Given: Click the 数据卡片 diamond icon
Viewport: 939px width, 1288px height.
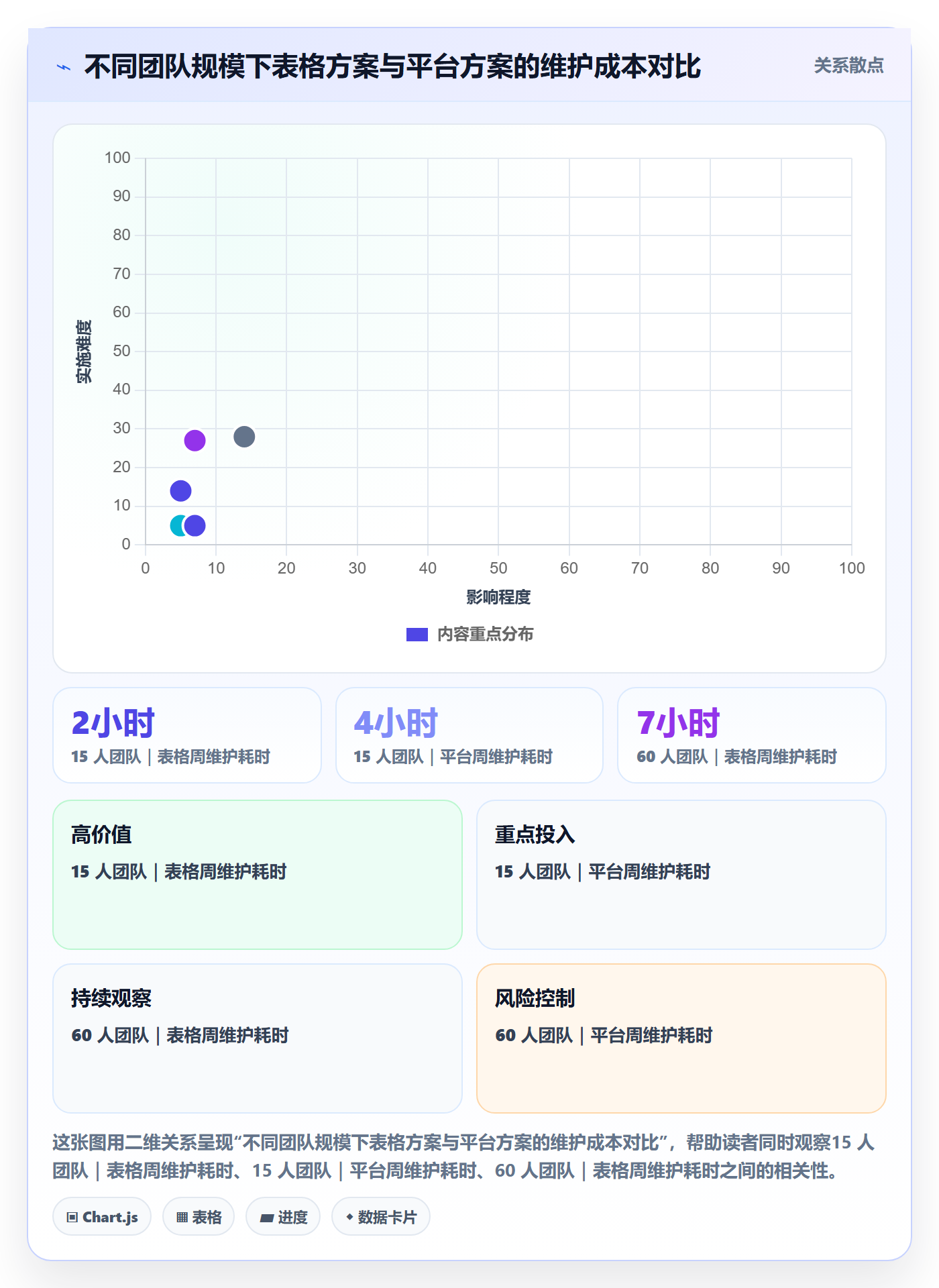Looking at the screenshot, I should [349, 1216].
